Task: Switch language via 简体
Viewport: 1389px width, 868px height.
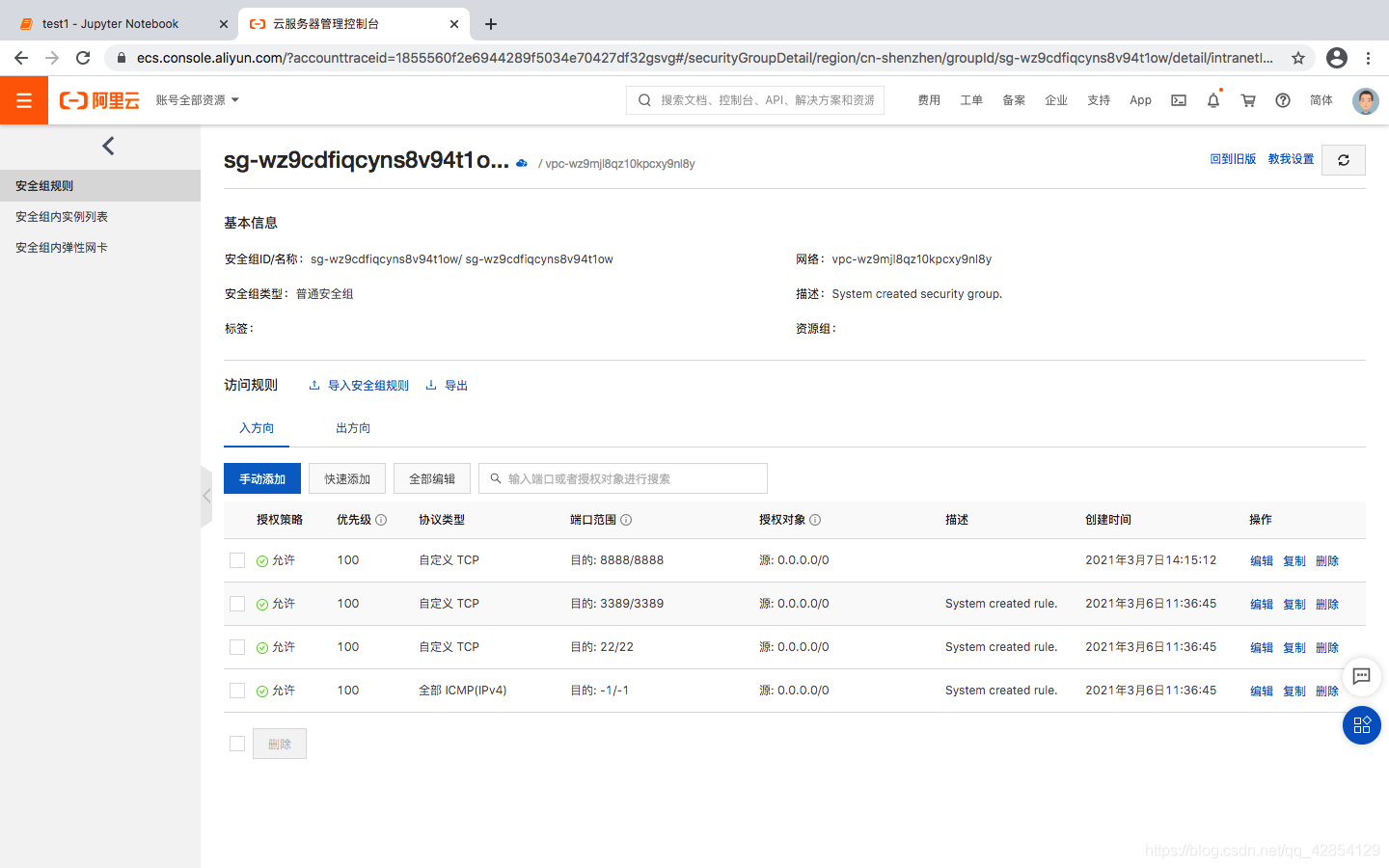Action: tap(1321, 100)
